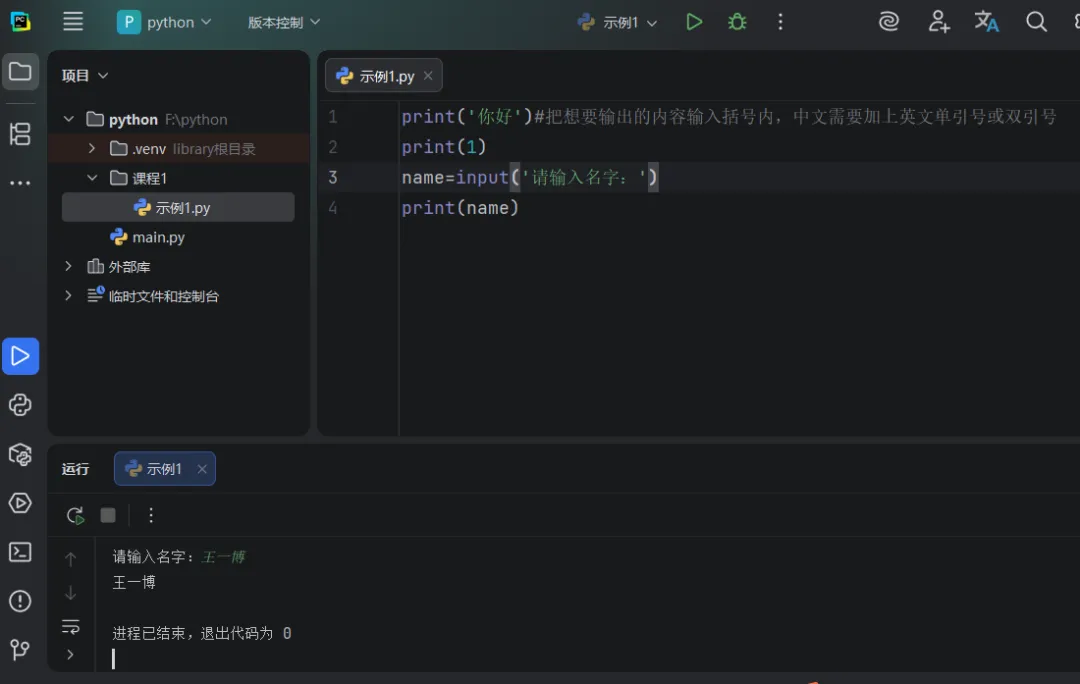Image resolution: width=1080 pixels, height=684 pixels.
Task: Start debugging with the bug icon
Action: (x=737, y=22)
